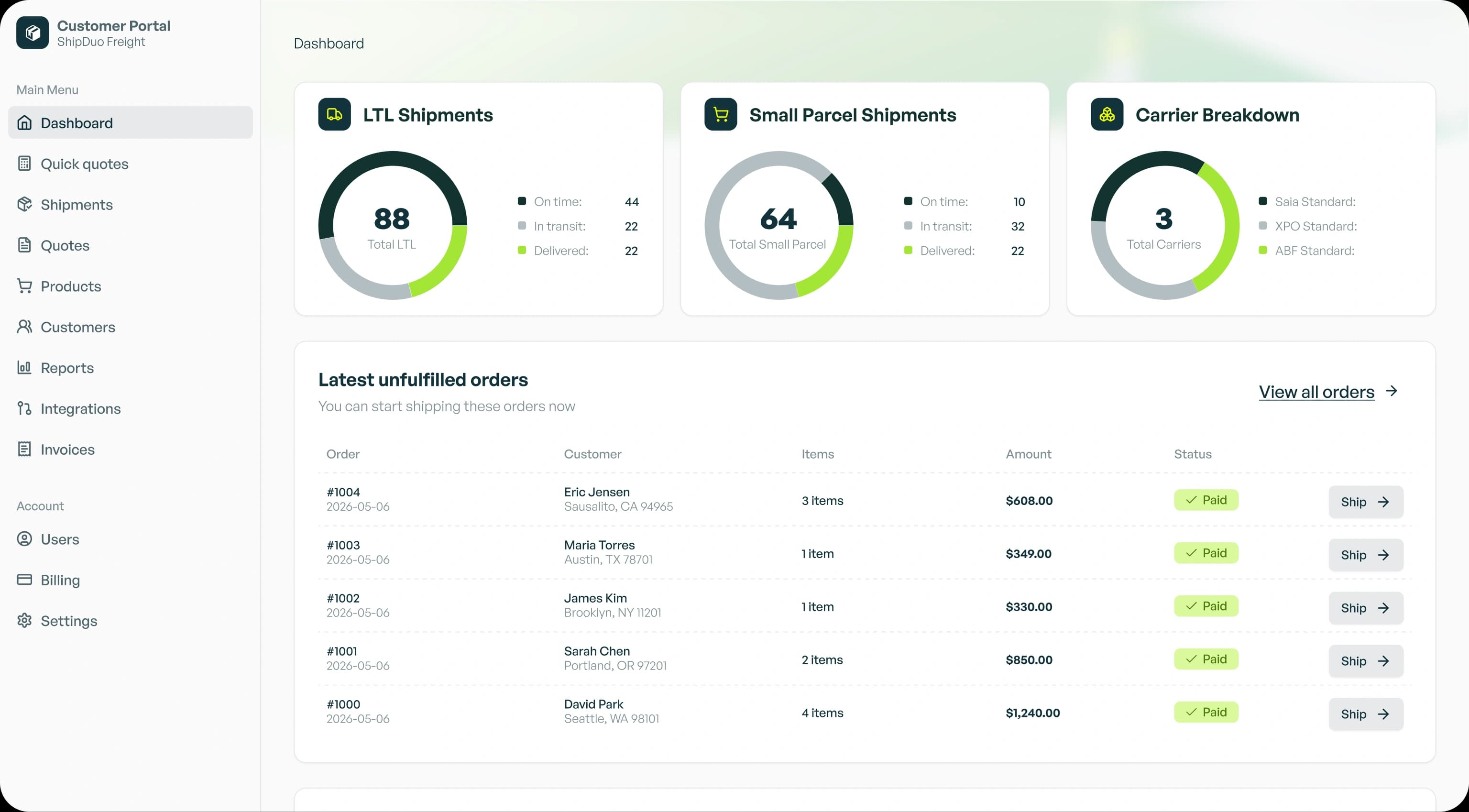Click the Quotes document icon
This screenshot has height=812, width=1469.
[24, 245]
